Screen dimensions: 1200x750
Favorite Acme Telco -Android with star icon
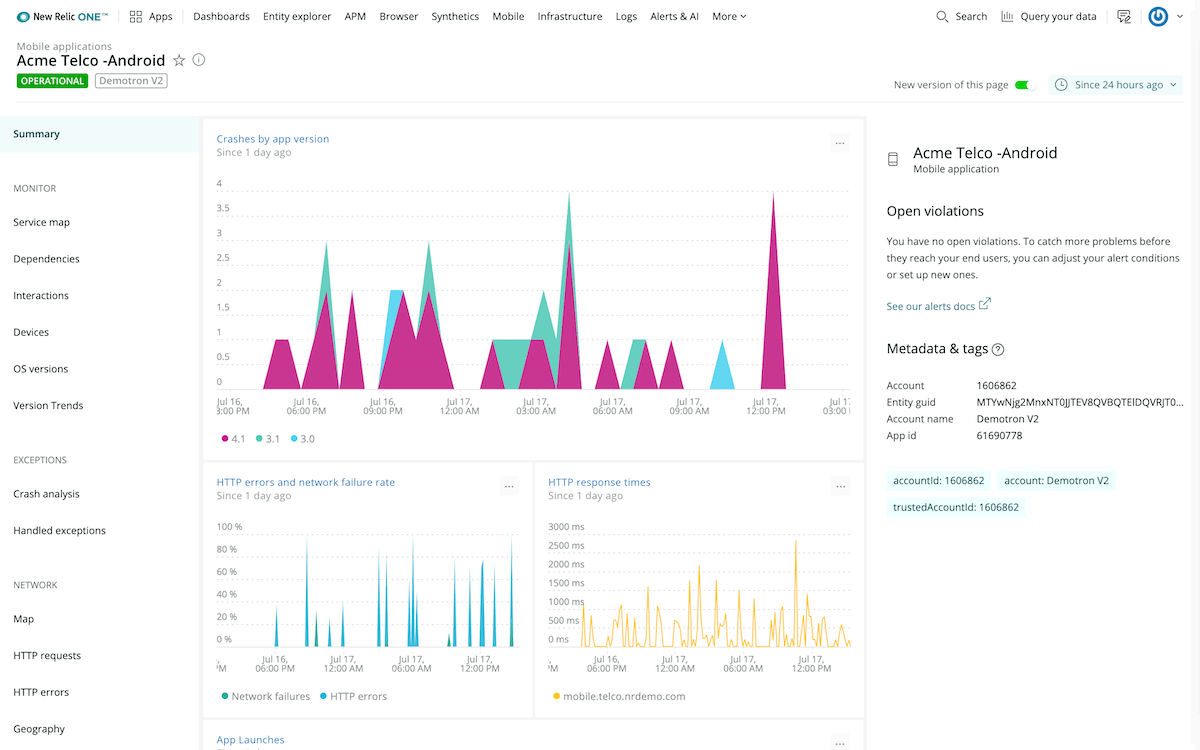point(180,60)
